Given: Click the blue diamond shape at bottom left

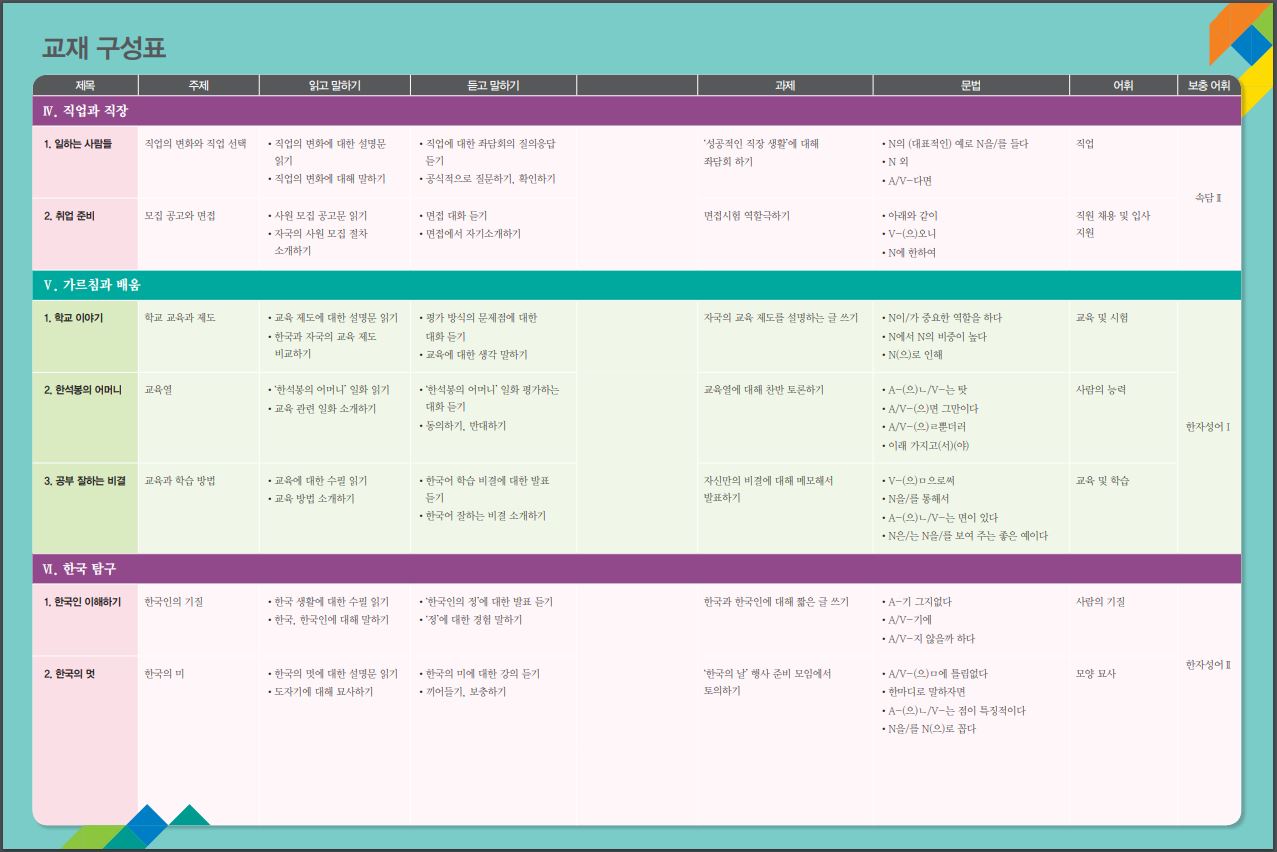Looking at the screenshot, I should (147, 821).
